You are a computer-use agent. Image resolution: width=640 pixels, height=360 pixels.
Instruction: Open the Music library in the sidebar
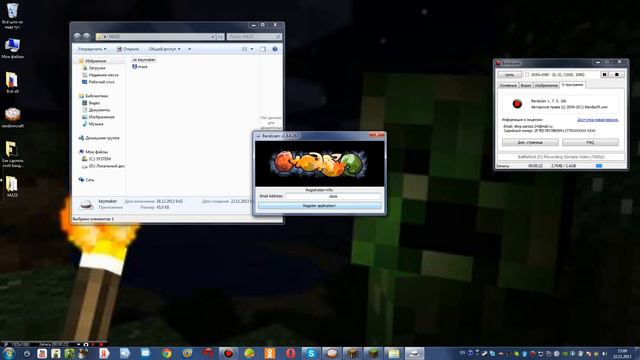93,124
